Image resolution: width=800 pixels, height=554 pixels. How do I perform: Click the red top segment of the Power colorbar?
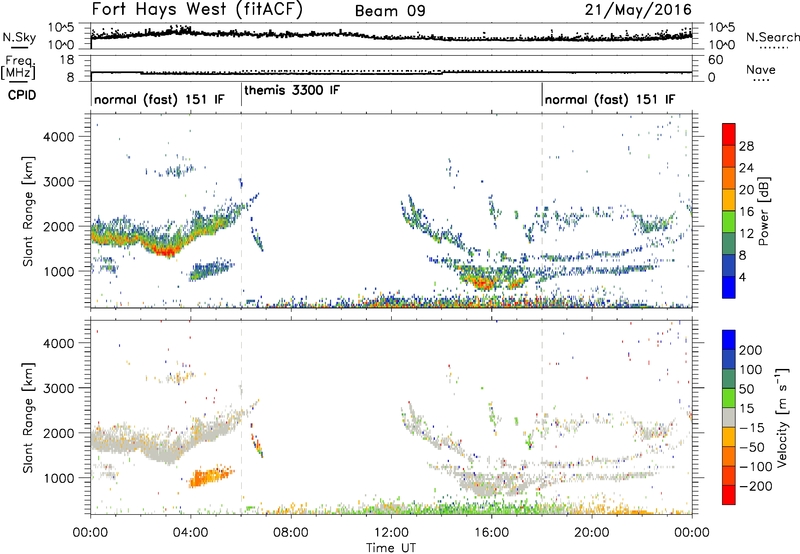click(x=729, y=134)
